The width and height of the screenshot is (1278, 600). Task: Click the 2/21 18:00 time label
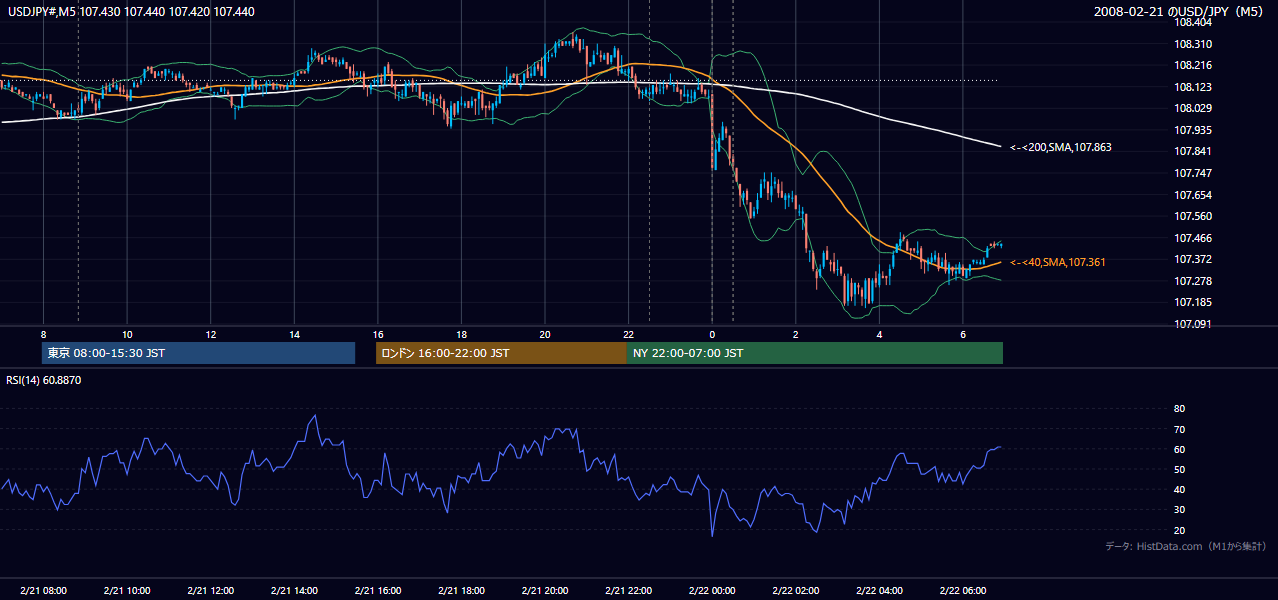[x=461, y=591]
